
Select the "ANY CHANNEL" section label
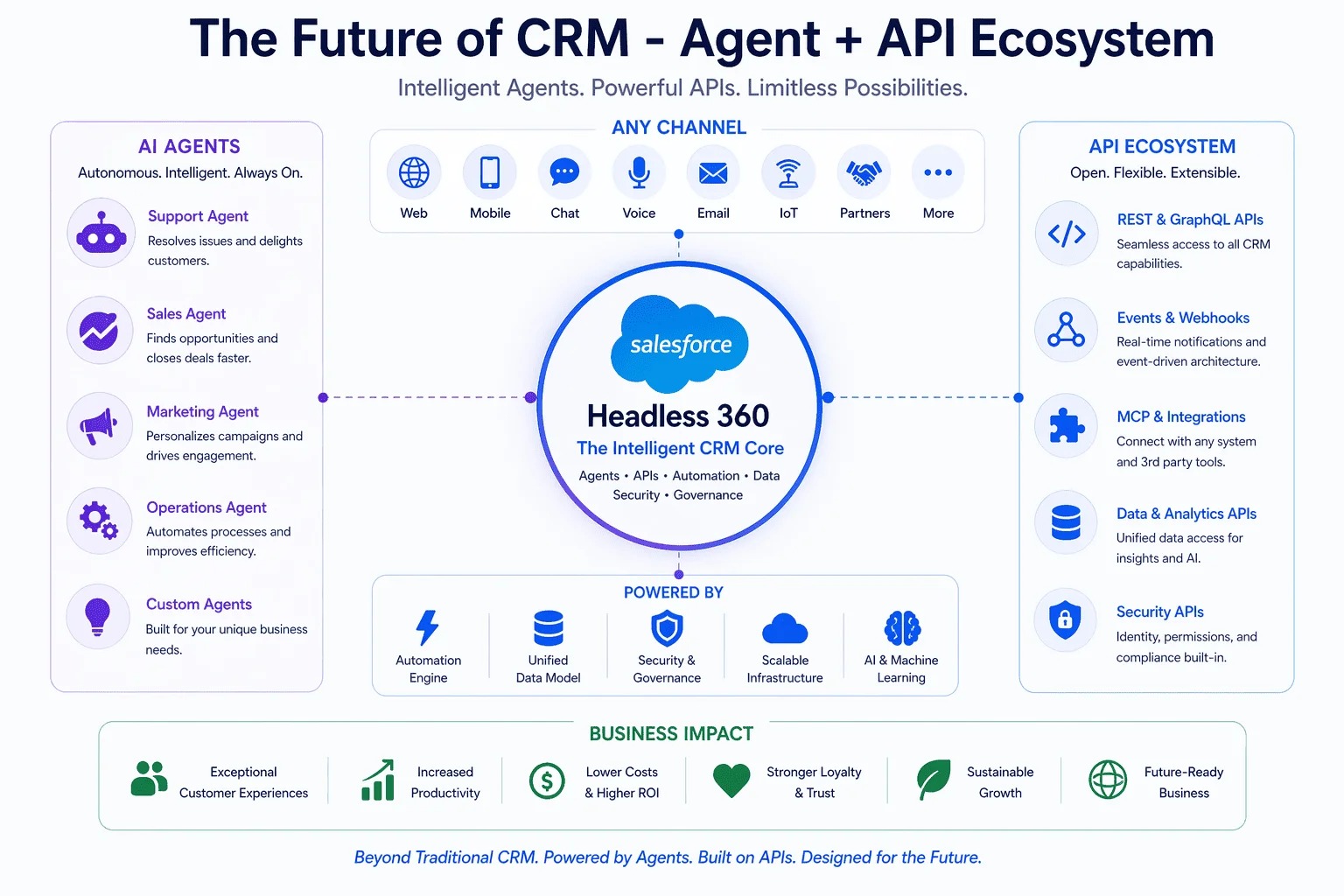click(679, 128)
